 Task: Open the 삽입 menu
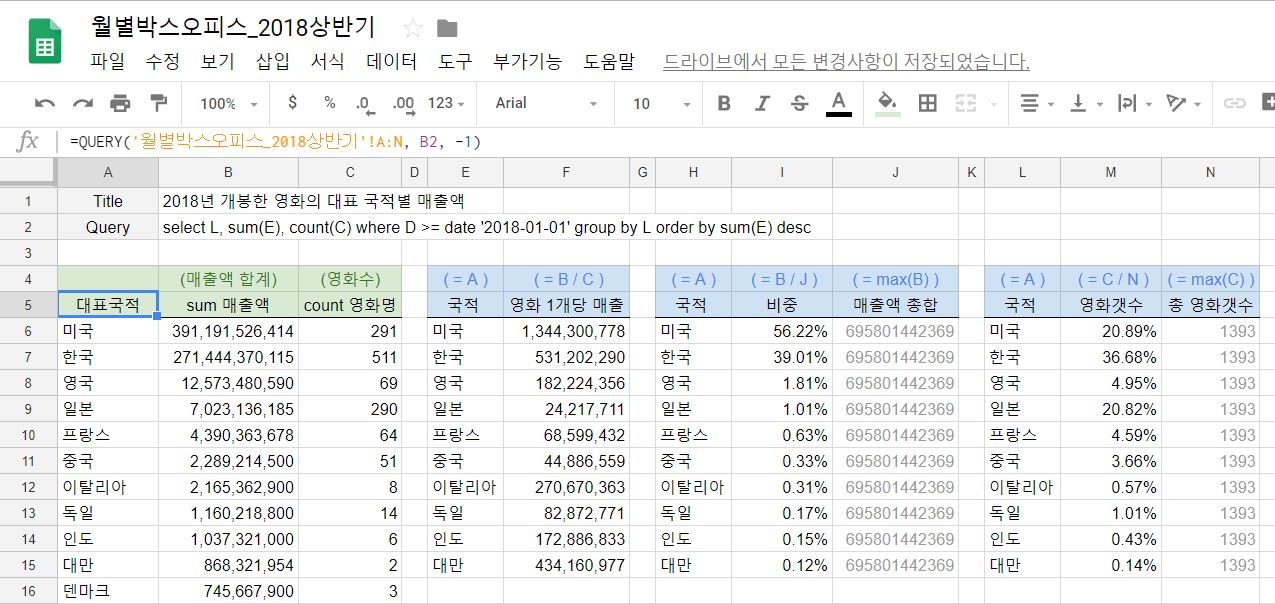[272, 62]
